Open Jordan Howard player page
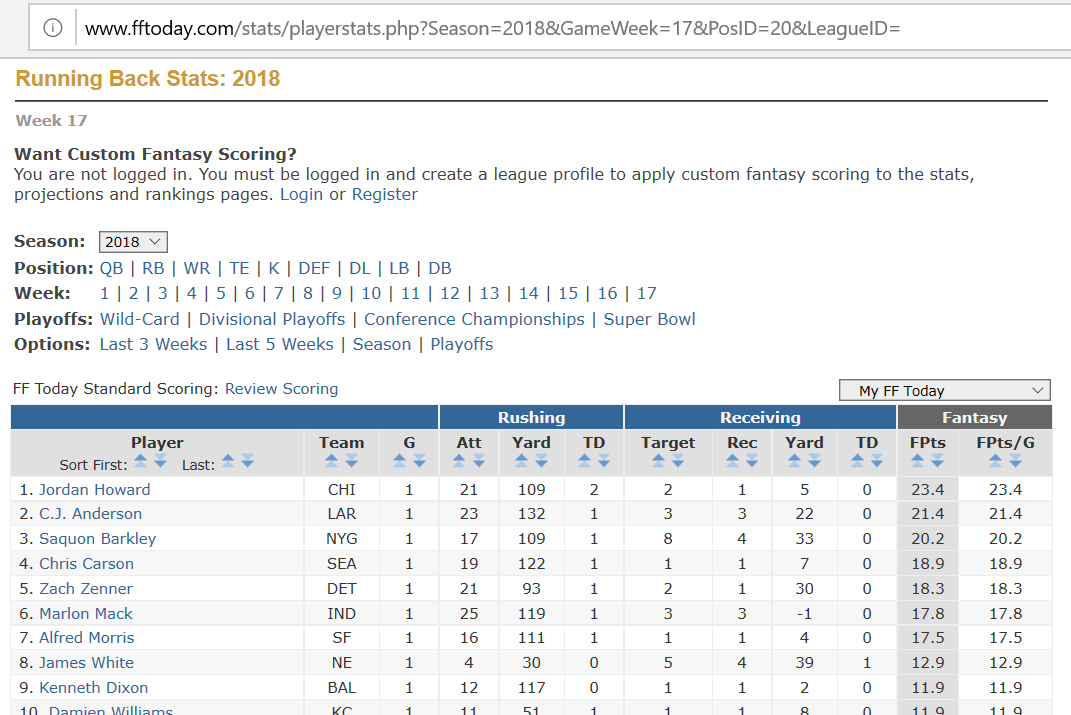 94,490
